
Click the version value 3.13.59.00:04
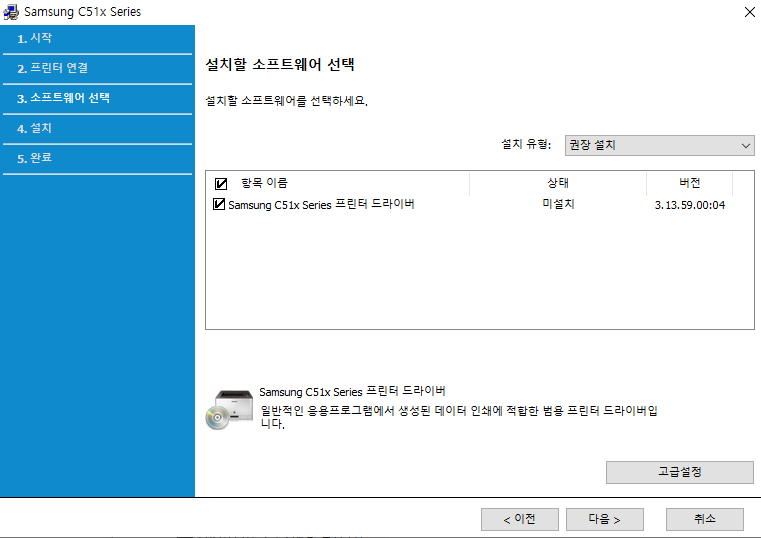click(x=690, y=205)
